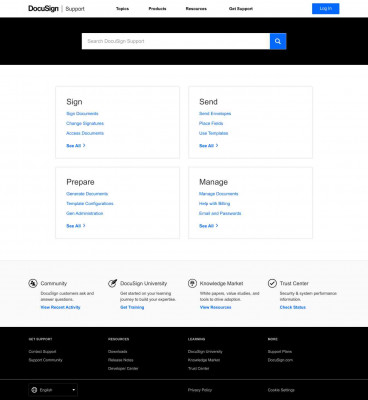Click the Log In button
Viewport: 368px width, 400px height.
coord(326,9)
